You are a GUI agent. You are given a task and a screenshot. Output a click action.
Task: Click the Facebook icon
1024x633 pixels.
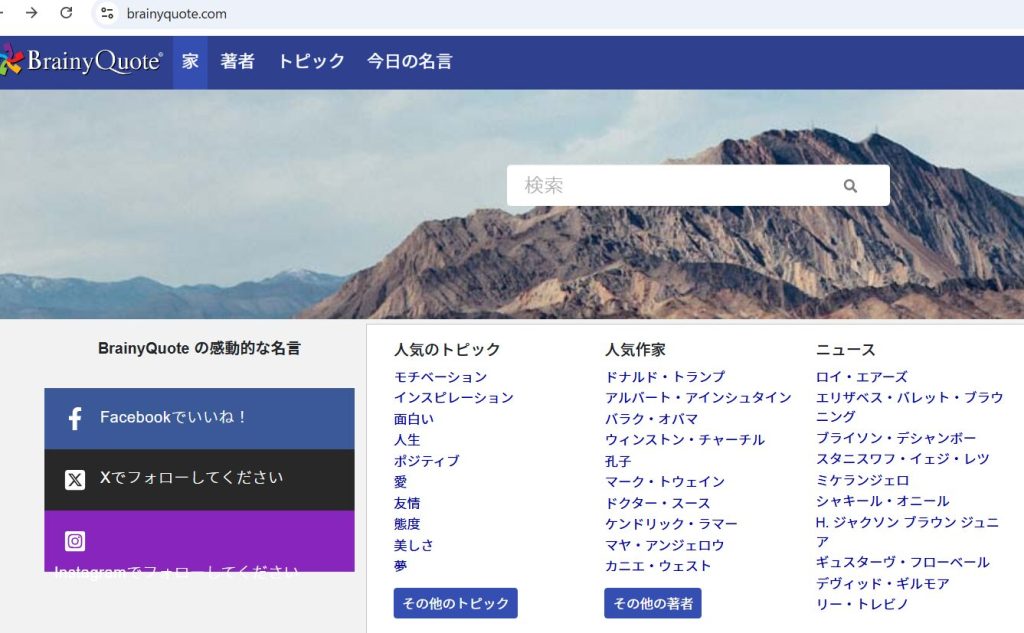coord(75,418)
